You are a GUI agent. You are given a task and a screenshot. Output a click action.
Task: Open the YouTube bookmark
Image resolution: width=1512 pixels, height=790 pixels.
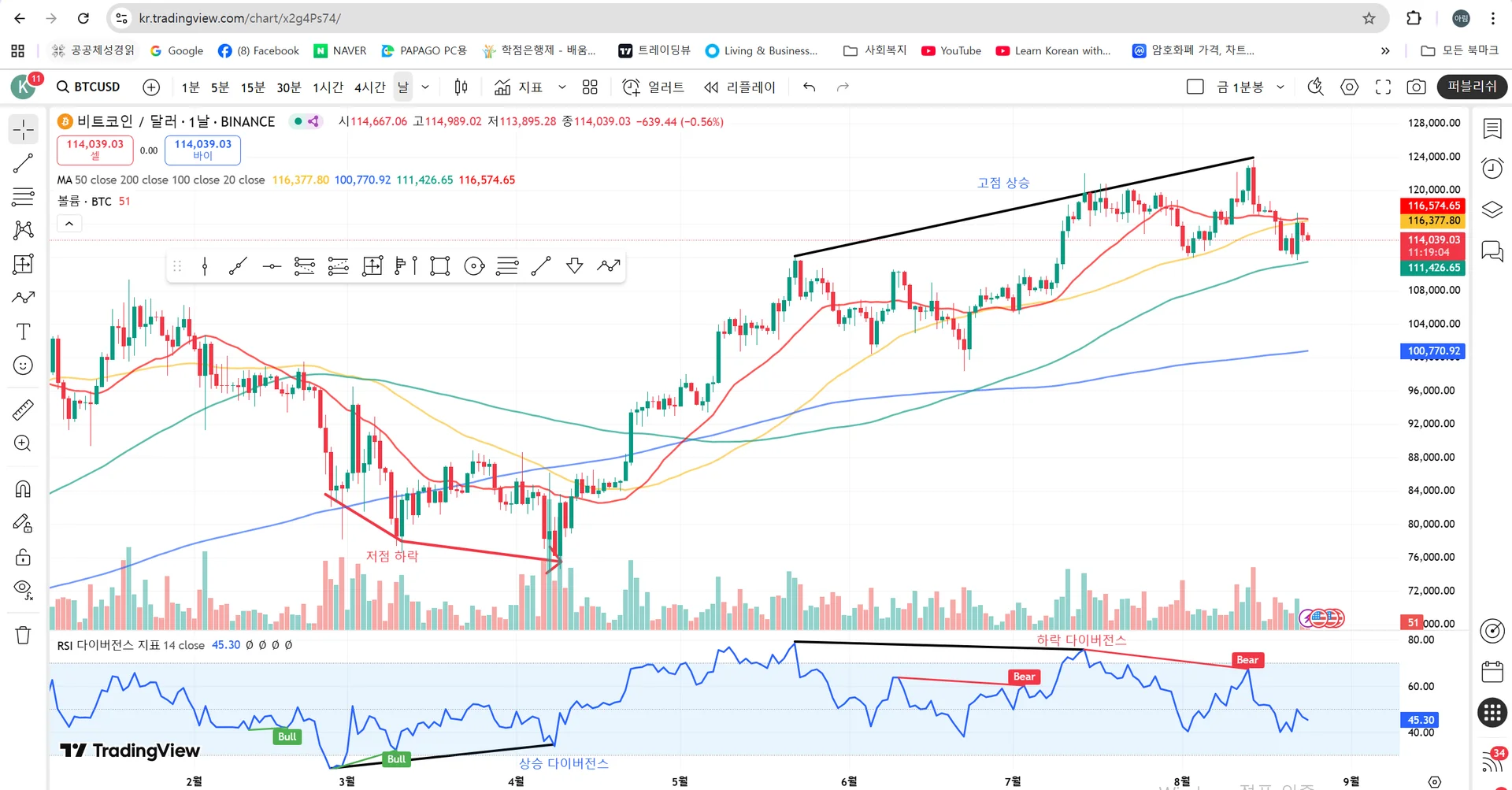click(951, 50)
